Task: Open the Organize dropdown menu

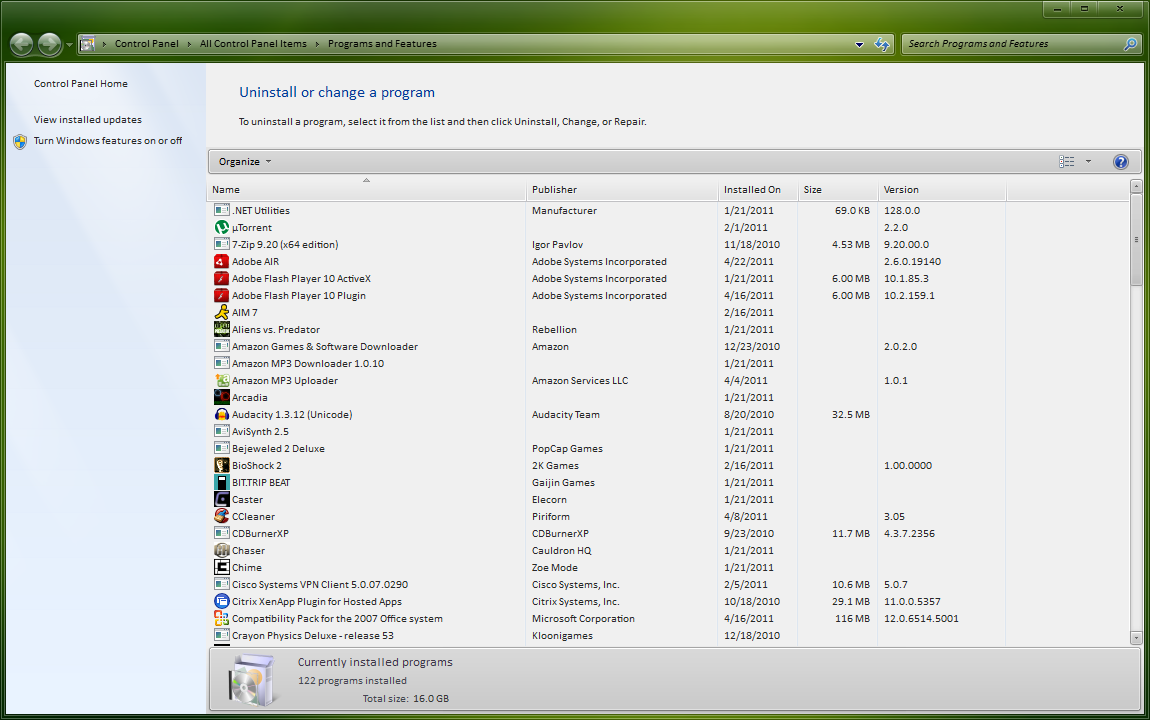Action: (x=245, y=162)
